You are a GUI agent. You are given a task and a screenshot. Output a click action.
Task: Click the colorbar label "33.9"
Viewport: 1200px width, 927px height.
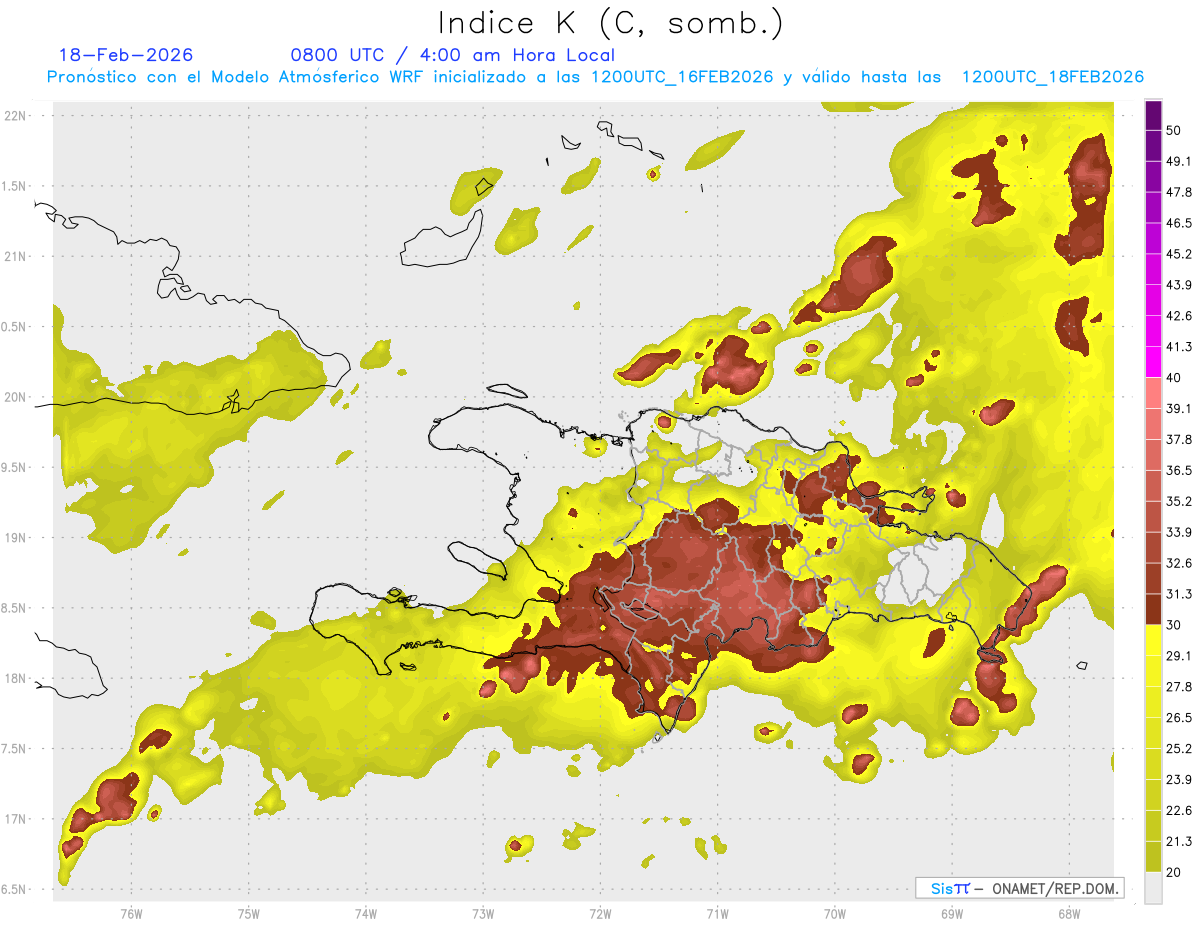pyautogui.click(x=1179, y=532)
